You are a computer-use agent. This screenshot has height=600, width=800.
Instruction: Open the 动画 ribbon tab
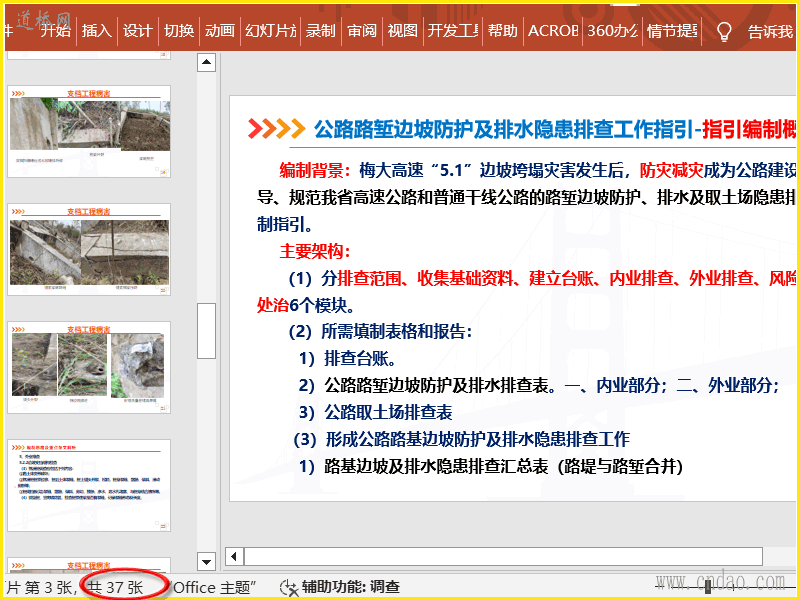(x=220, y=31)
